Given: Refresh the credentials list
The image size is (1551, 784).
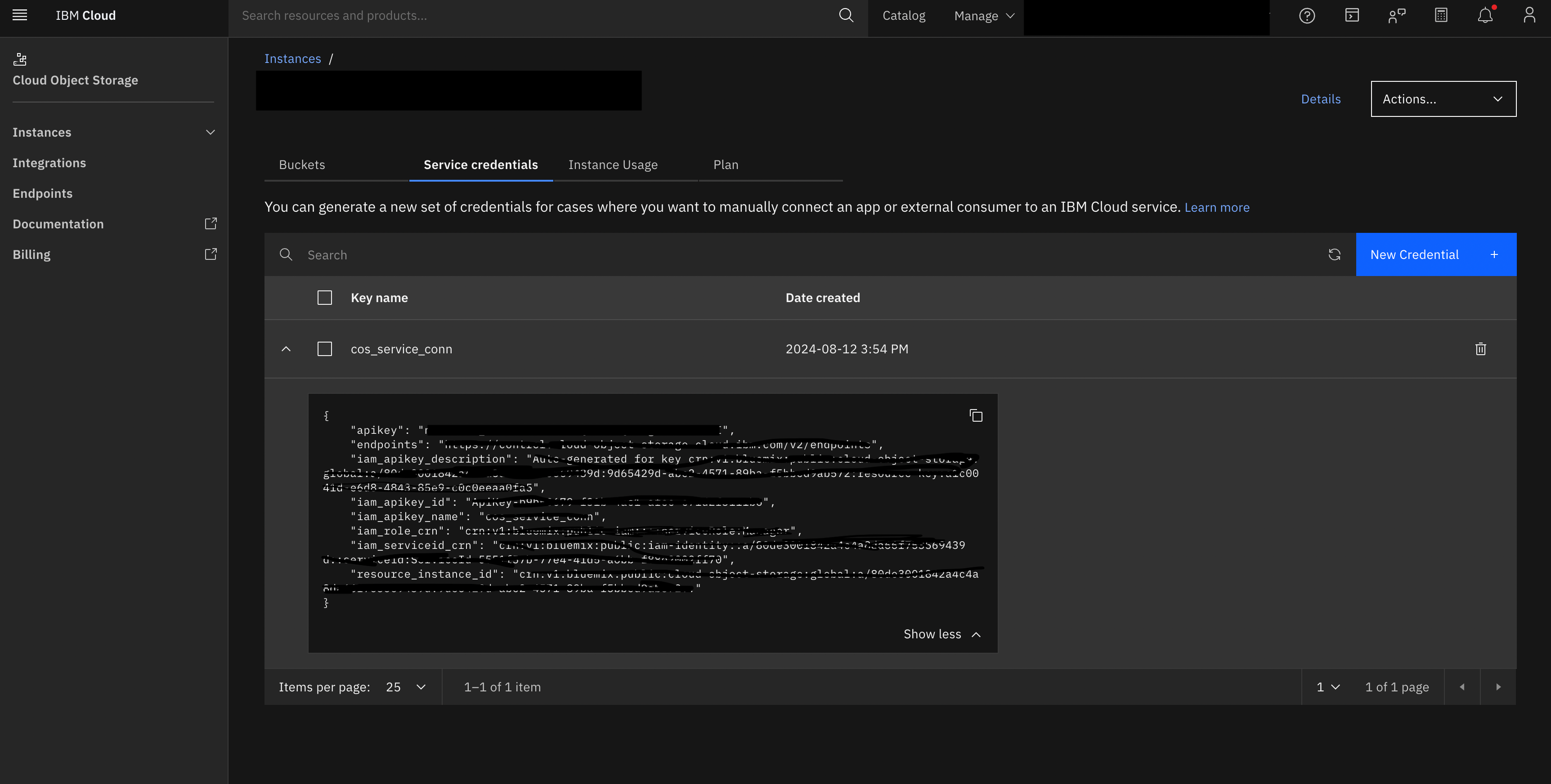Looking at the screenshot, I should (x=1335, y=254).
